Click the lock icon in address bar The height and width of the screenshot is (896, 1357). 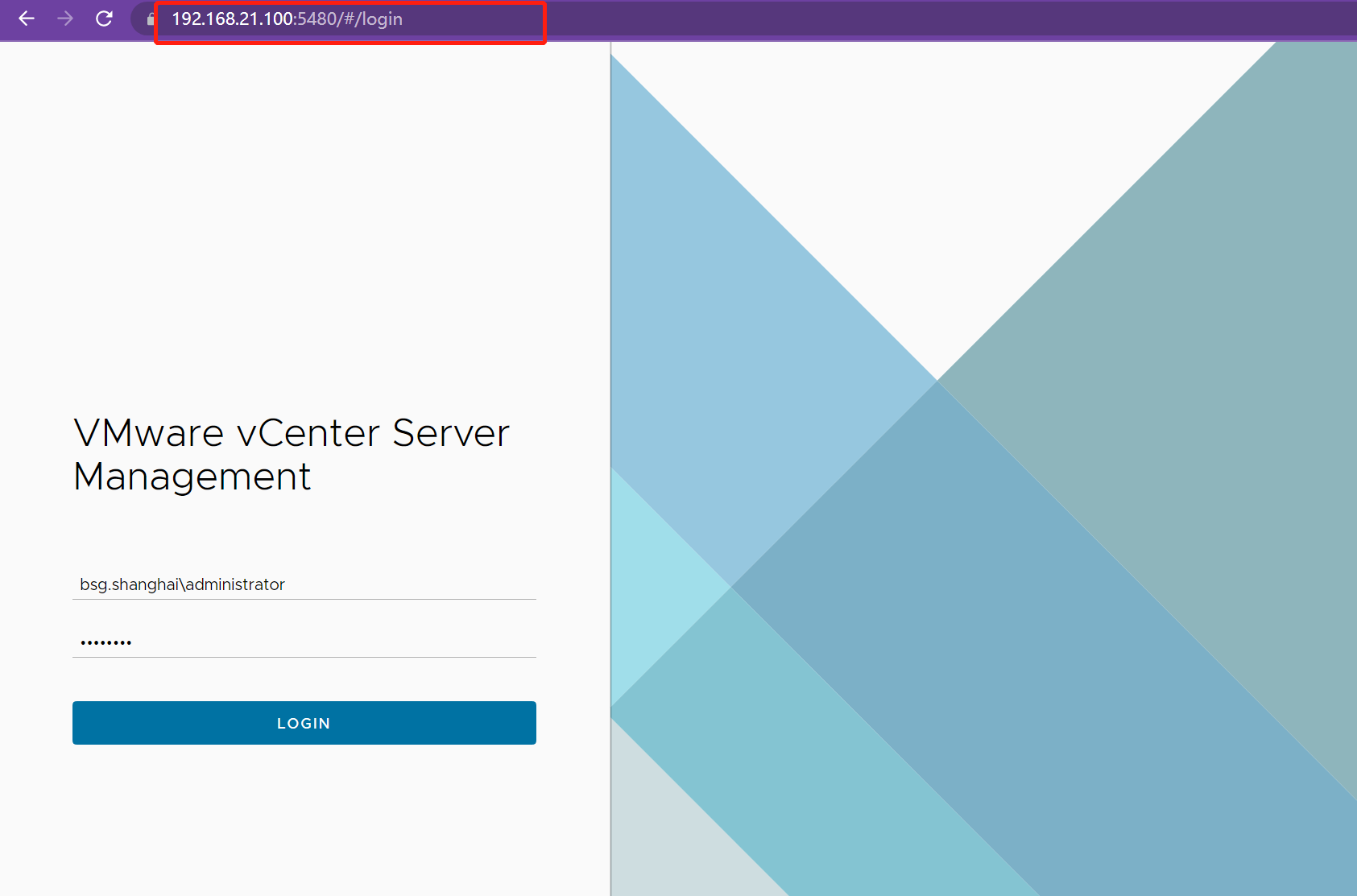(x=151, y=19)
